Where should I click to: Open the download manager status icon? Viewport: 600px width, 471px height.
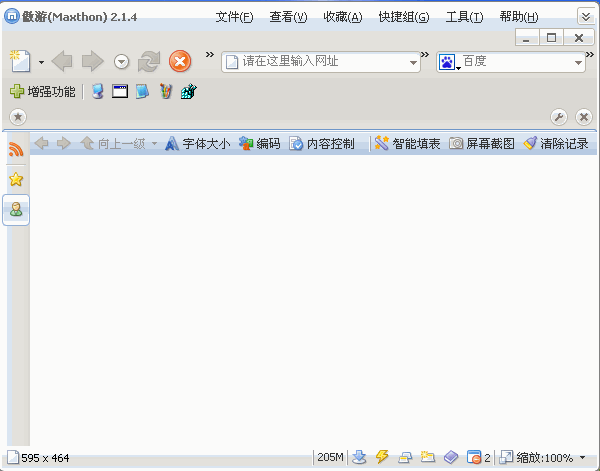[359, 457]
